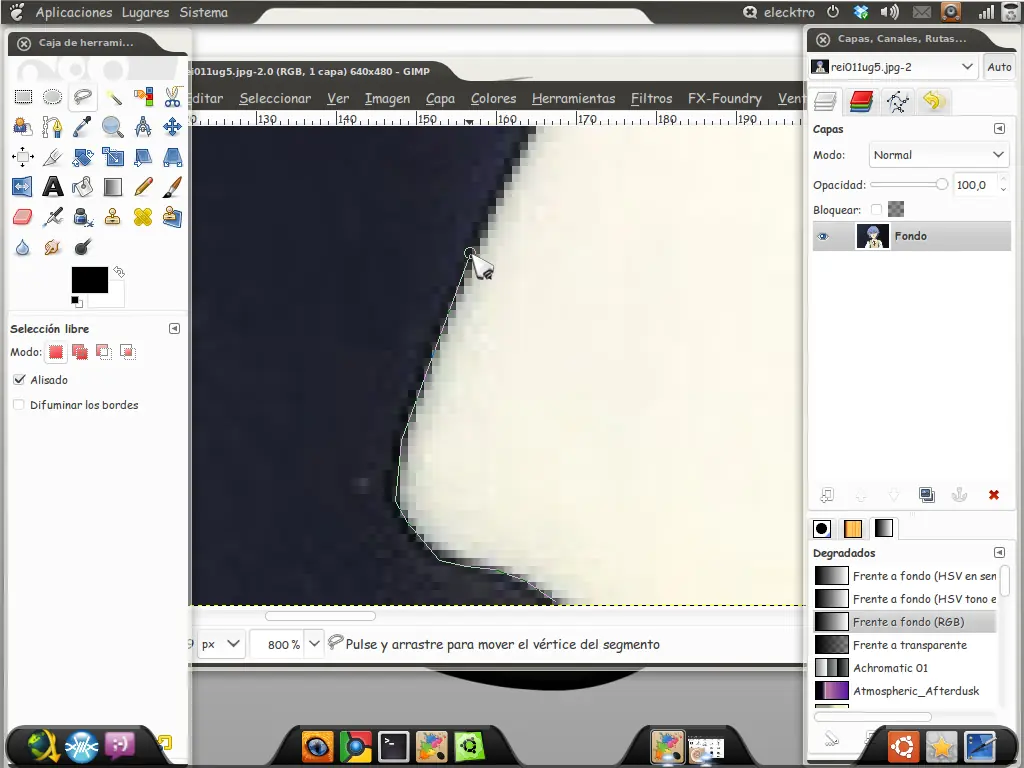The width and height of the screenshot is (1024, 768).
Task: Select the Rectangle Select tool
Action: click(x=23, y=97)
